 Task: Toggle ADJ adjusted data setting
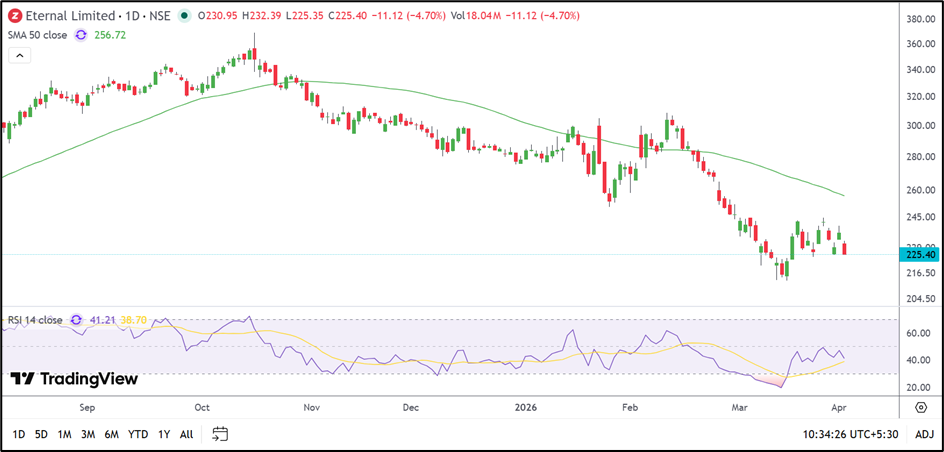click(x=924, y=434)
